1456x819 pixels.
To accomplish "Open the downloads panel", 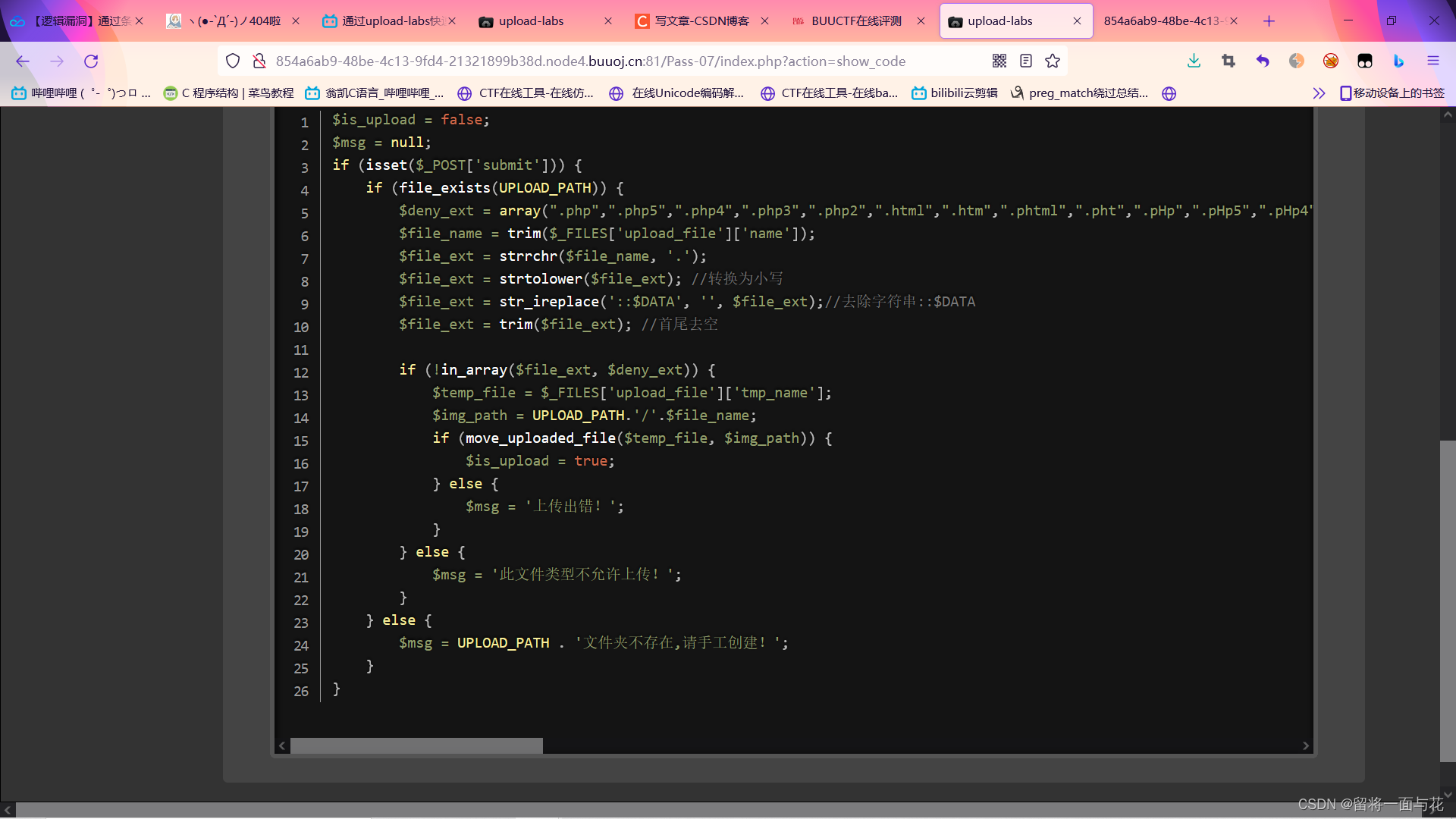I will pos(1194,61).
